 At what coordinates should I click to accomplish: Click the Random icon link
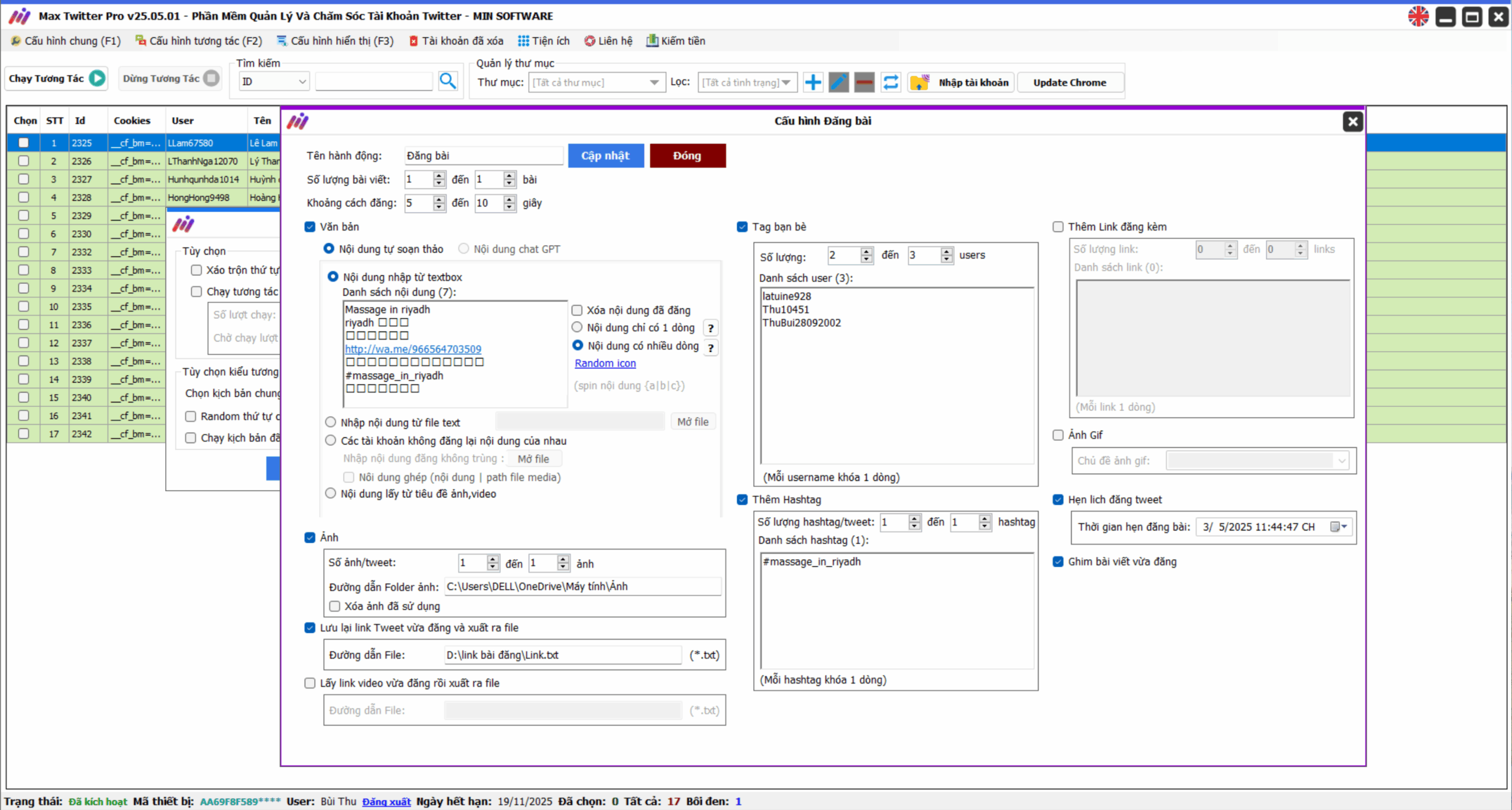click(x=605, y=364)
